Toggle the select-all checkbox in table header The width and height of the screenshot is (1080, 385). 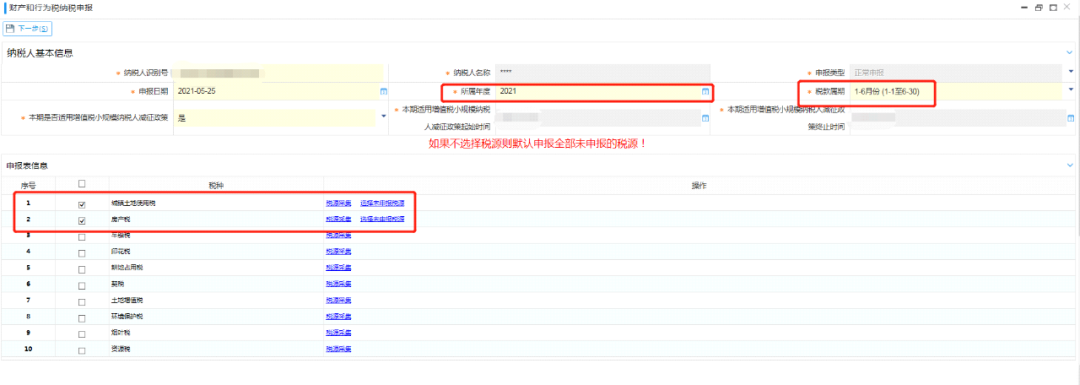tap(83, 184)
